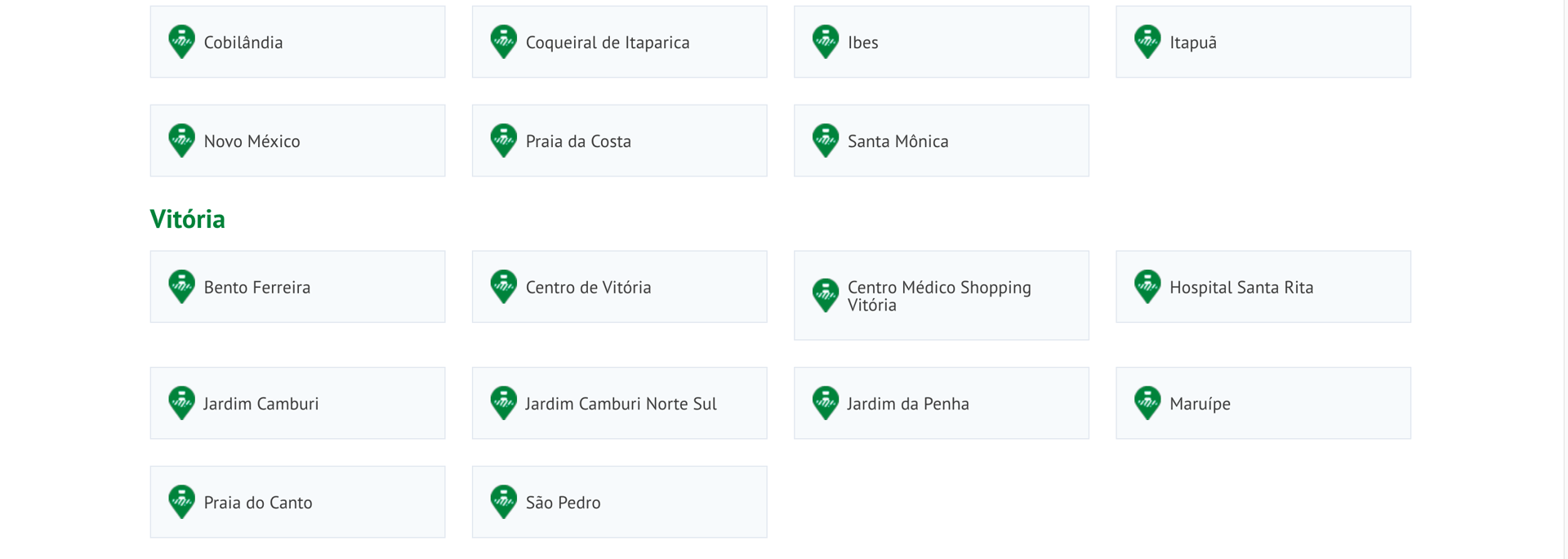The image size is (1568, 559).
Task: Select the Santa Mônica location card
Action: [x=941, y=141]
